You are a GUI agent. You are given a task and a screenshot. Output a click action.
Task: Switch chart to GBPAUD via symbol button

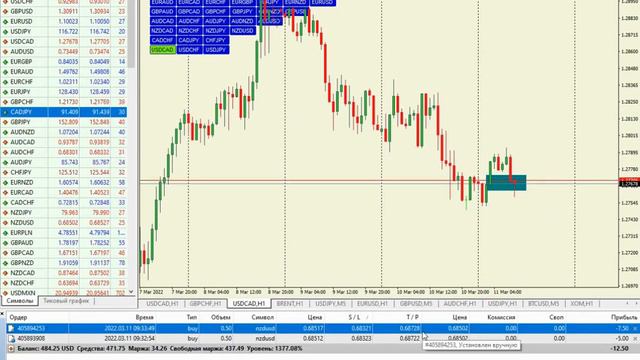point(162,11)
